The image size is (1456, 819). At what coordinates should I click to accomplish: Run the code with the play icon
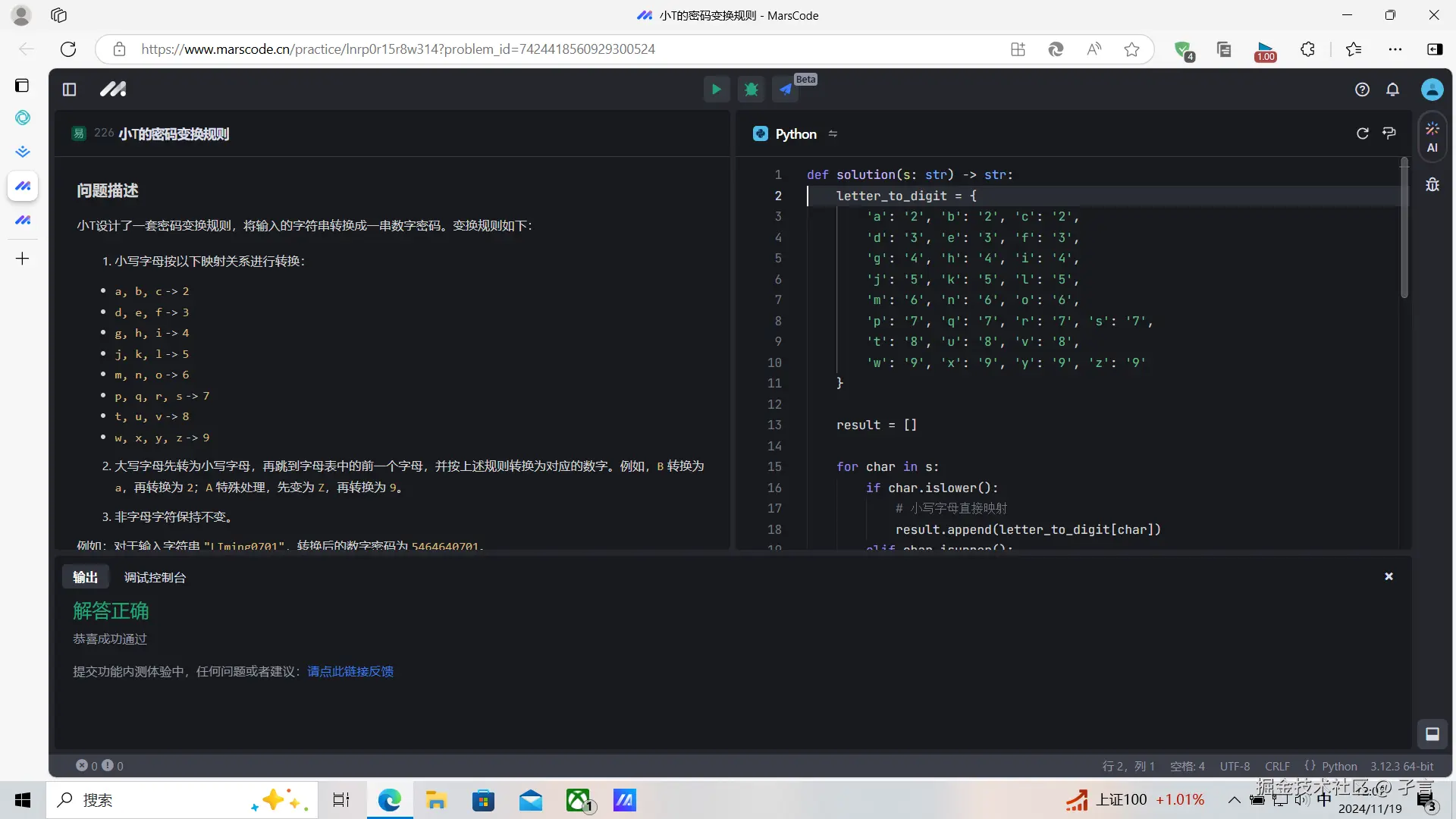point(716,89)
